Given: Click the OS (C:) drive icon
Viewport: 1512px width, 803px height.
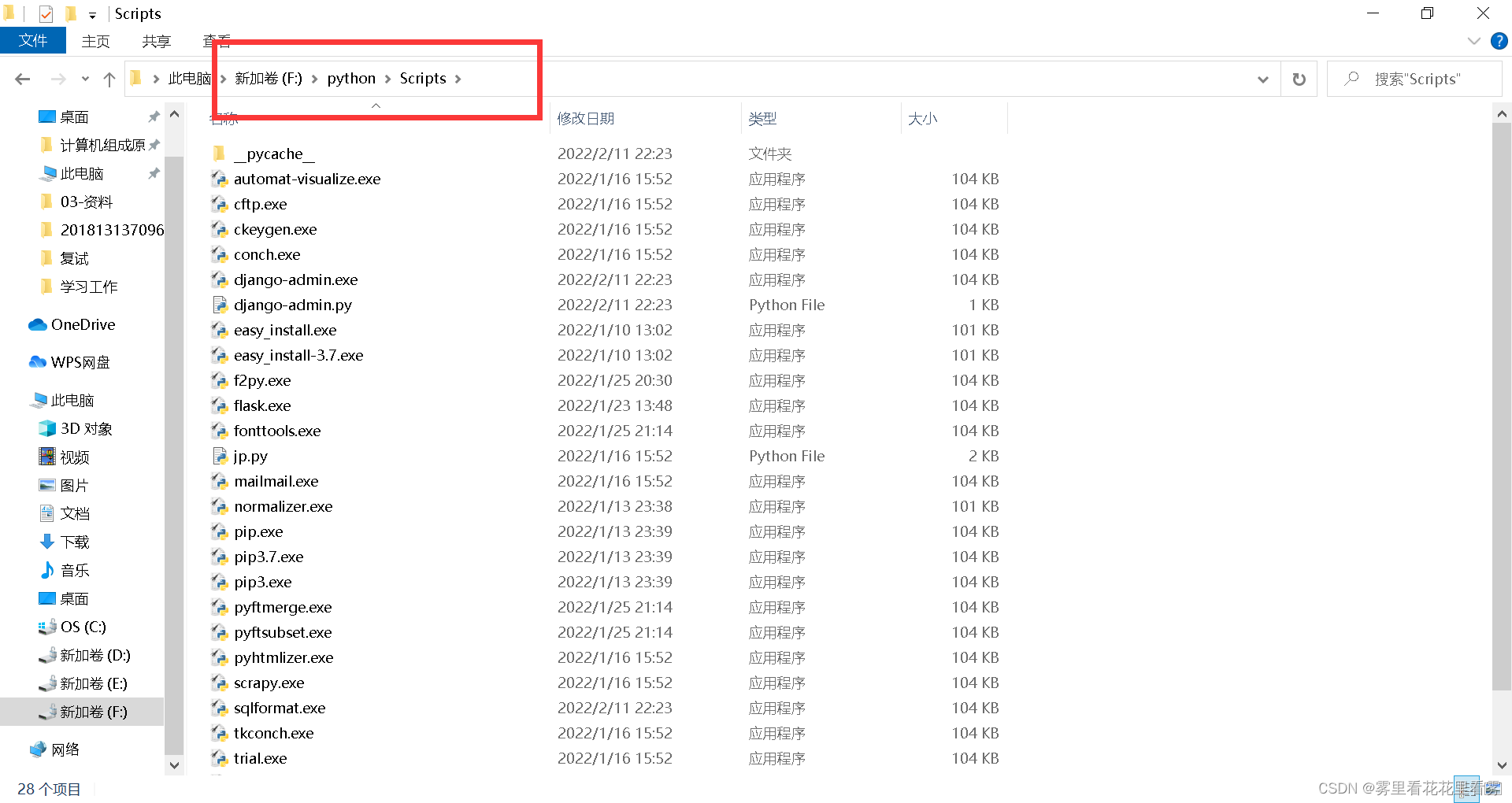Looking at the screenshot, I should pos(47,627).
